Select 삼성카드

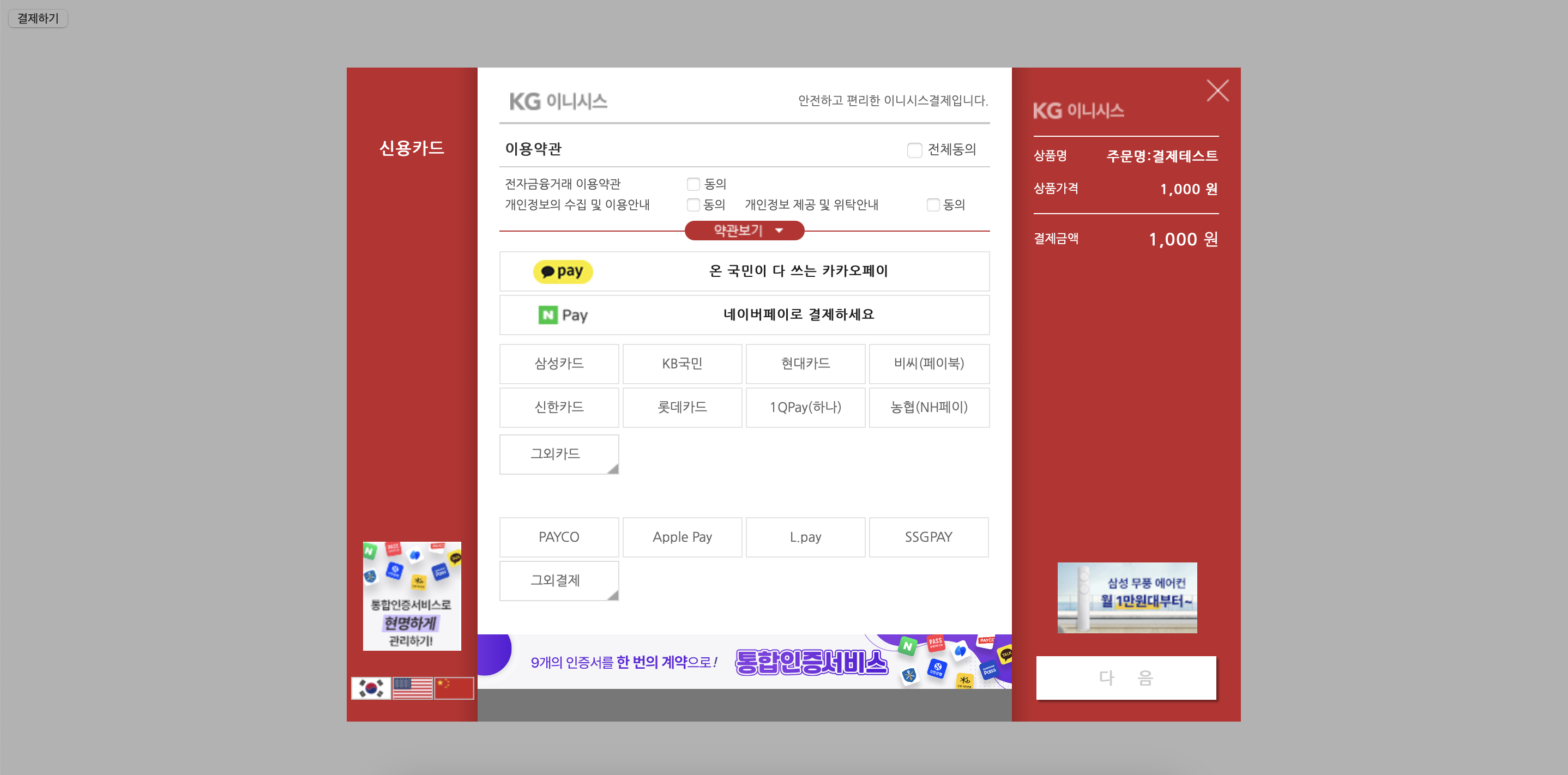point(559,364)
